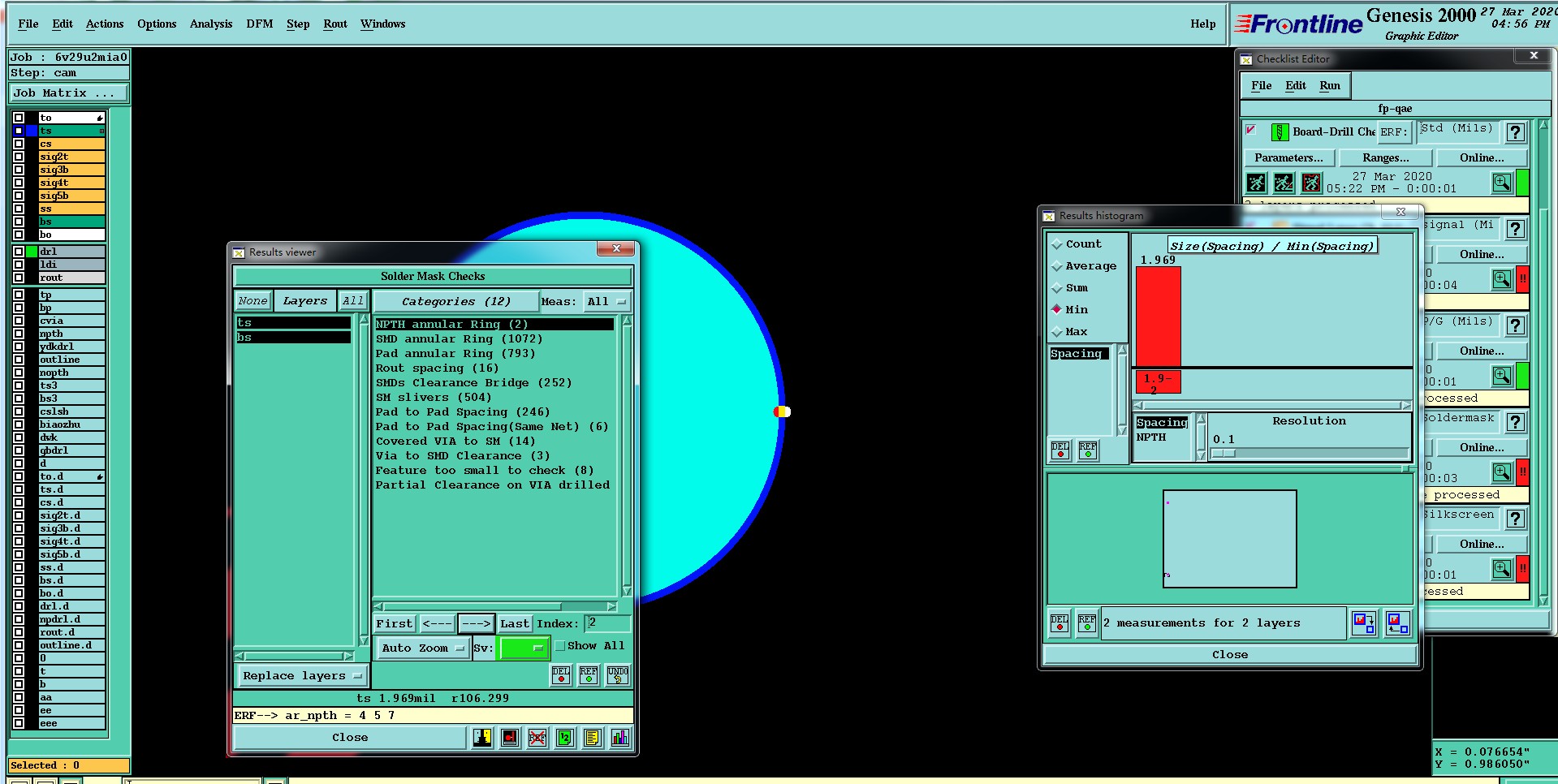This screenshot has width=1558, height=784.
Task: Click the Layers header in Results viewer
Action: tap(305, 301)
